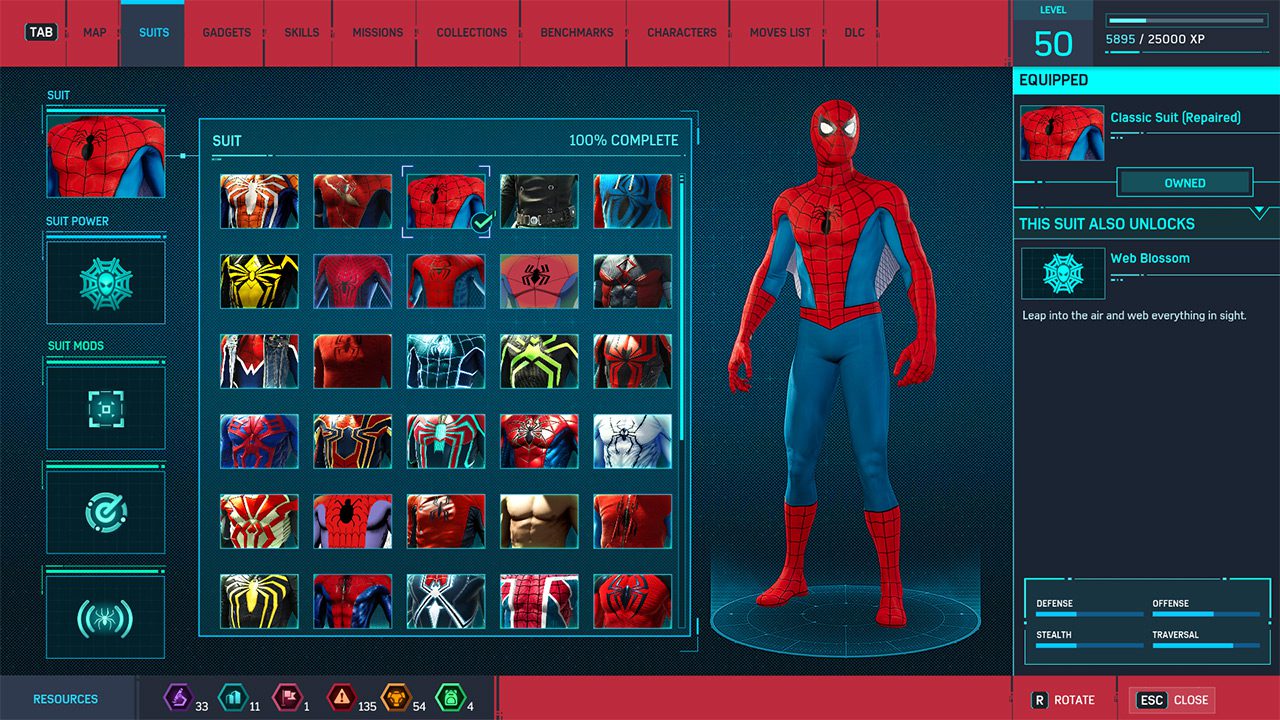This screenshot has width=1280, height=720.
Task: Click the purple research token resource icon
Action: [178, 697]
